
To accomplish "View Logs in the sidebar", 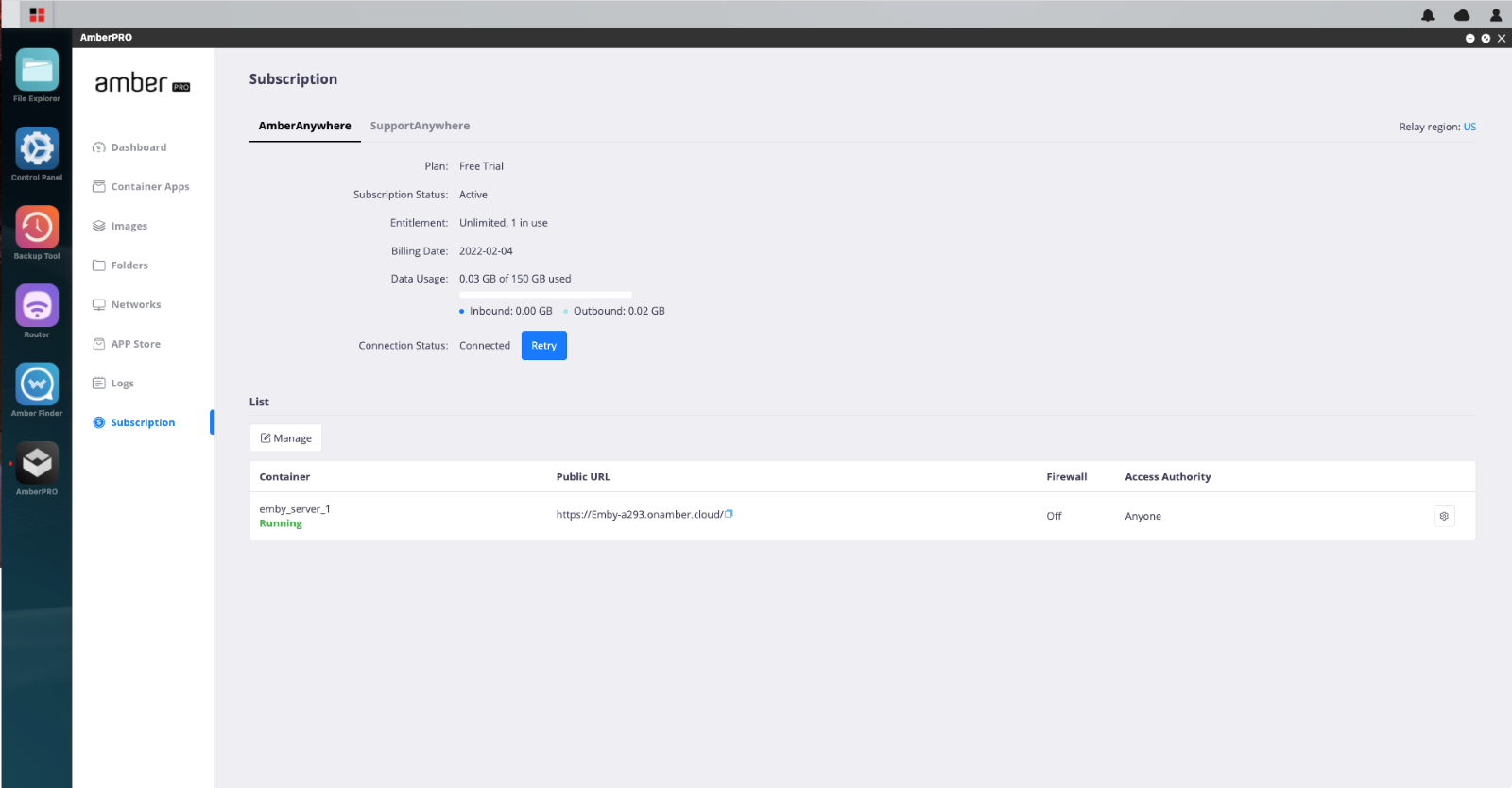I will 113,384.
